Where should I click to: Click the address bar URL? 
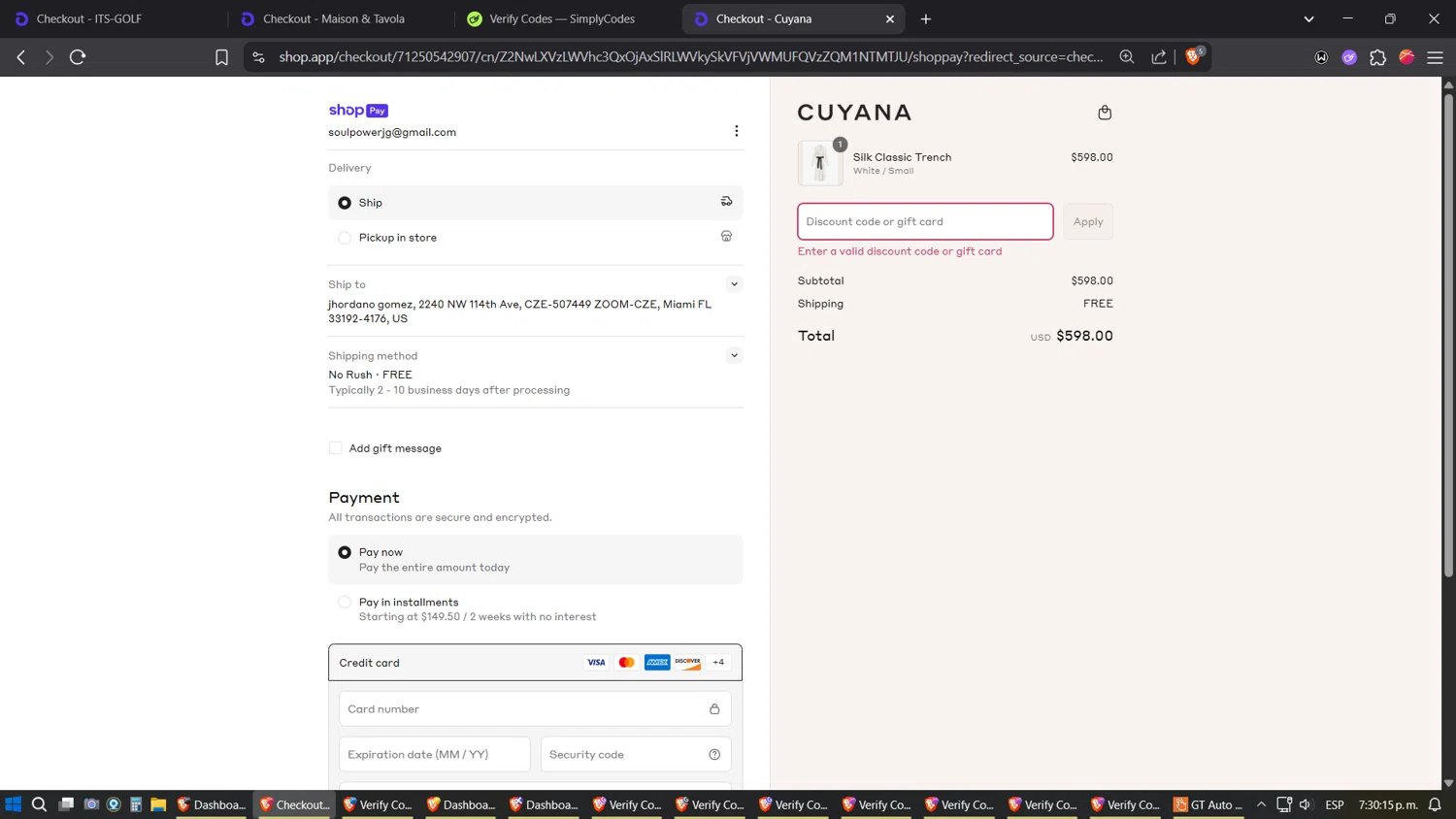(x=690, y=57)
